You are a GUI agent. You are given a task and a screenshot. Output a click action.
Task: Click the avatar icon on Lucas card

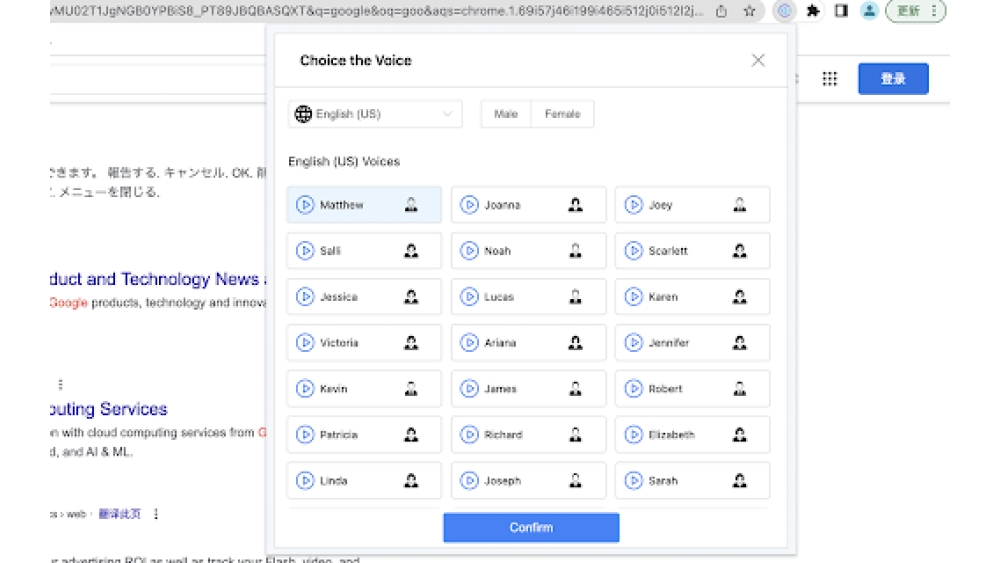coord(575,296)
